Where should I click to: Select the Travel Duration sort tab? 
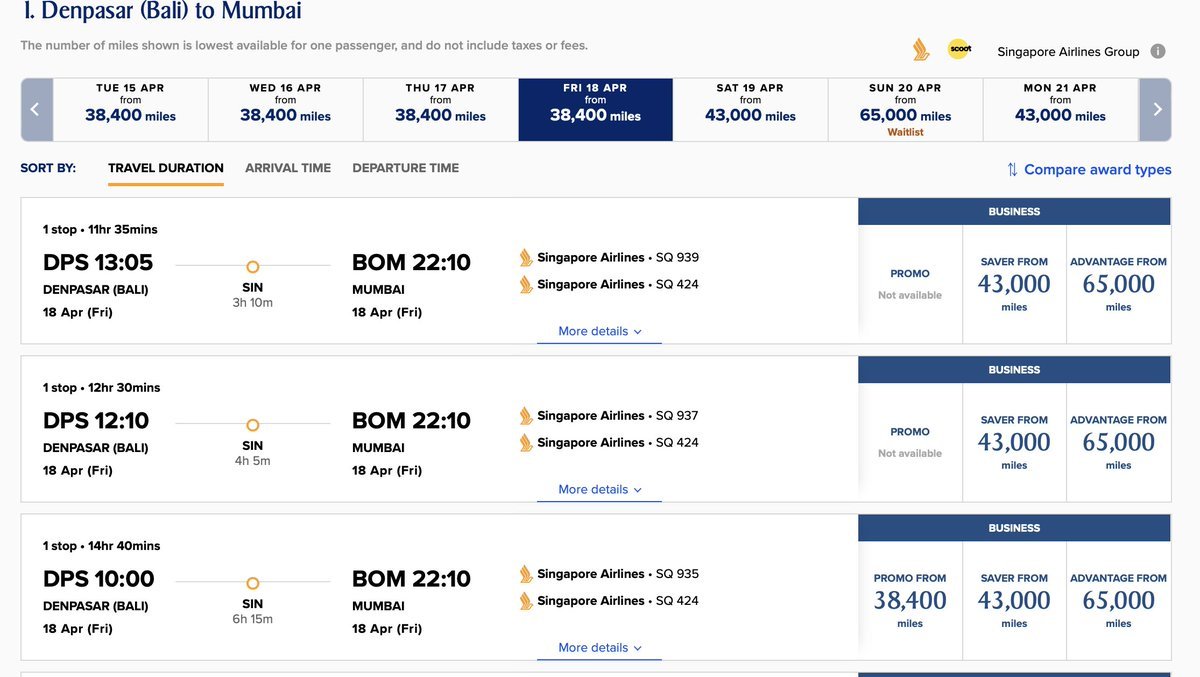click(x=166, y=168)
